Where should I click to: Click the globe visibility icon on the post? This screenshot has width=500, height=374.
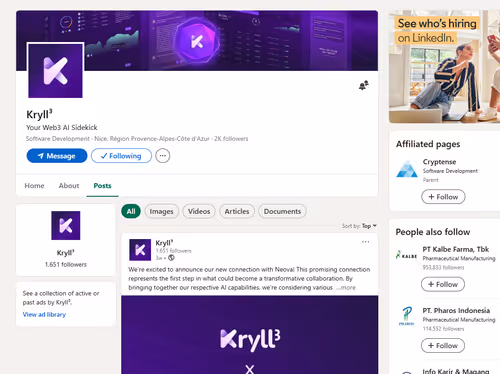(x=171, y=258)
